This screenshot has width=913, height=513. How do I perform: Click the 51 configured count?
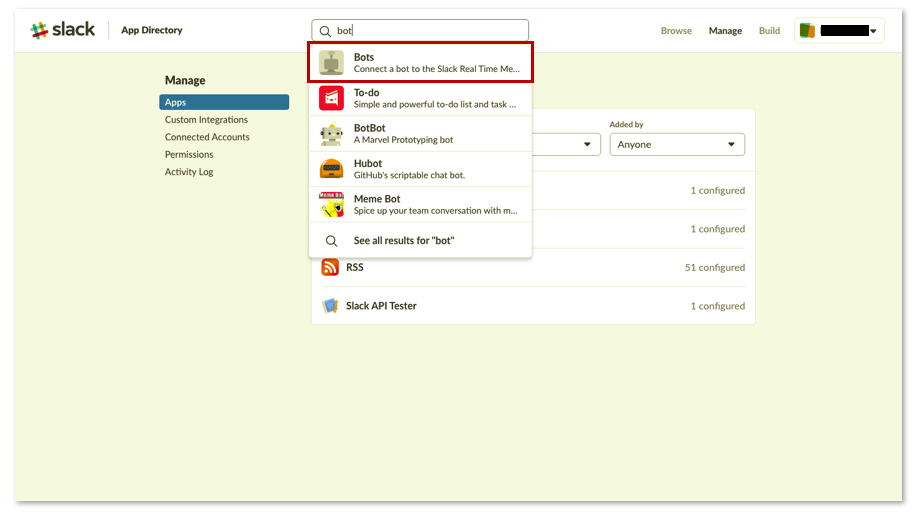[x=714, y=267]
